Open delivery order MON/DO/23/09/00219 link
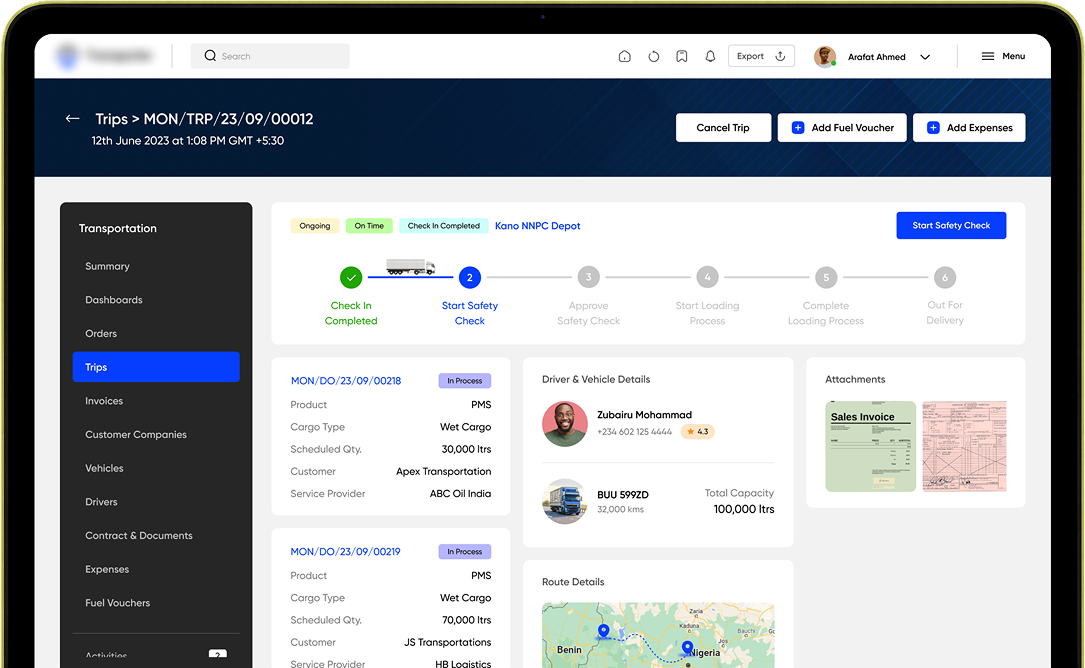The width and height of the screenshot is (1085, 668). (345, 552)
